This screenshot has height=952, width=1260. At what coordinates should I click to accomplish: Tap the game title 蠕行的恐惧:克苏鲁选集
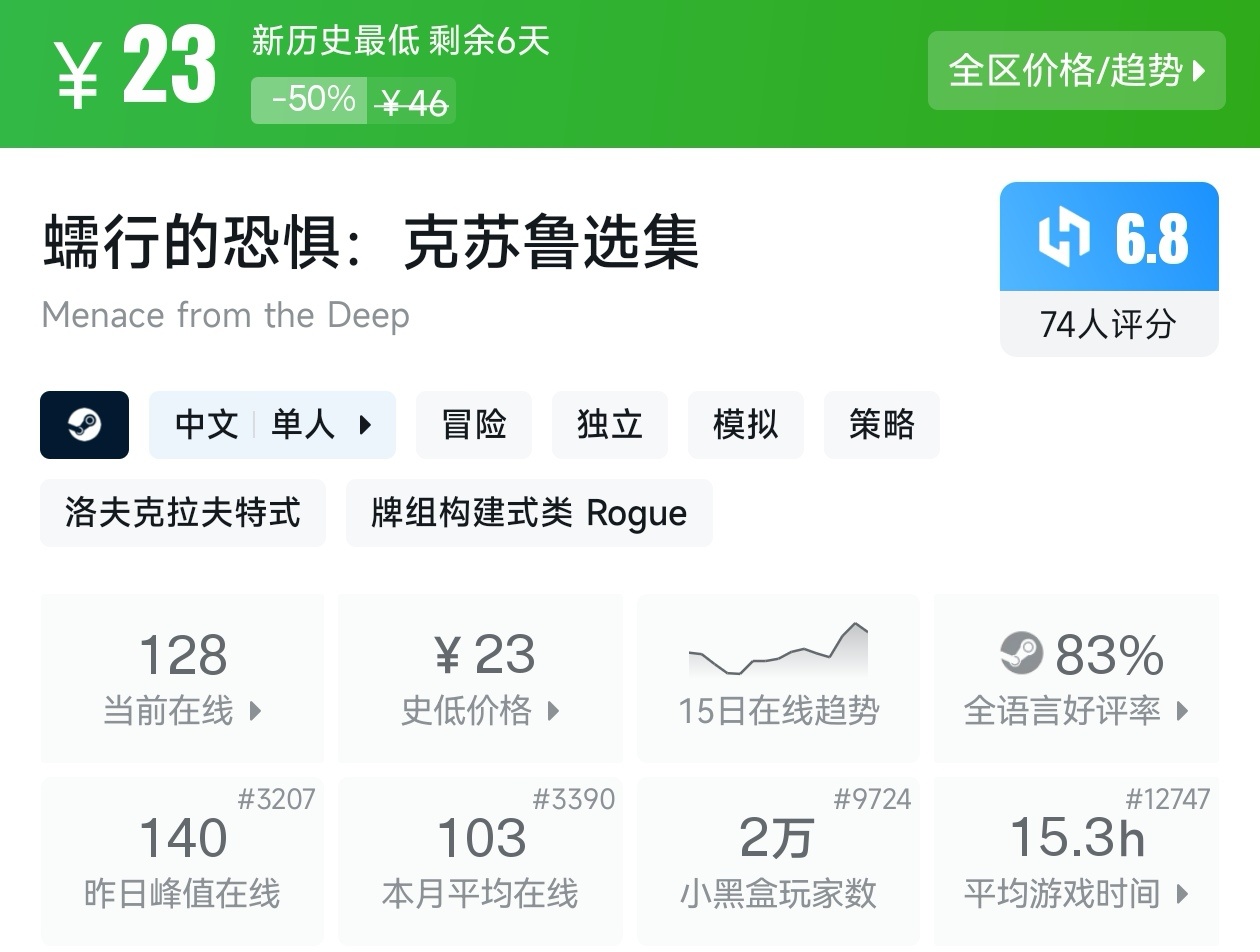click(x=371, y=242)
